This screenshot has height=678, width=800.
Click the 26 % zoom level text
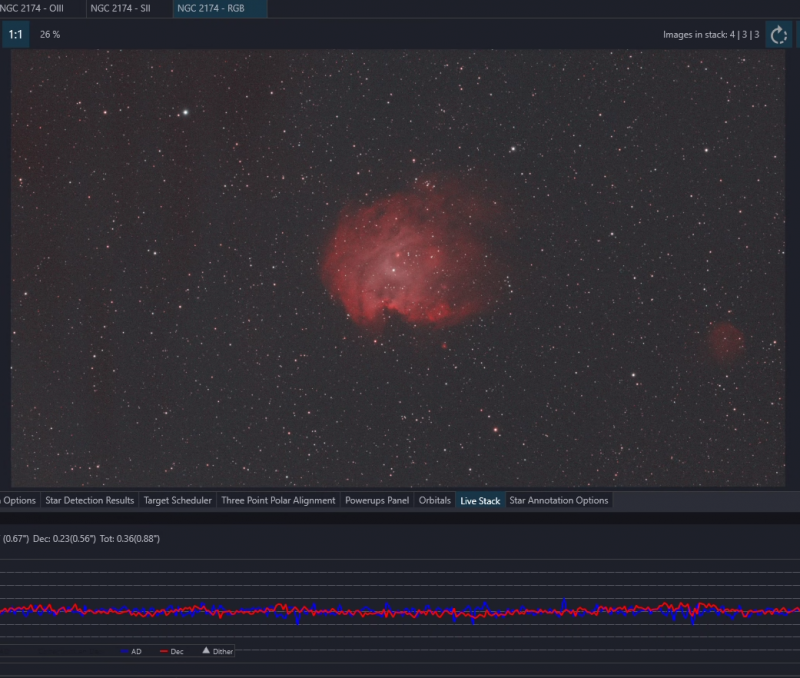coord(50,35)
